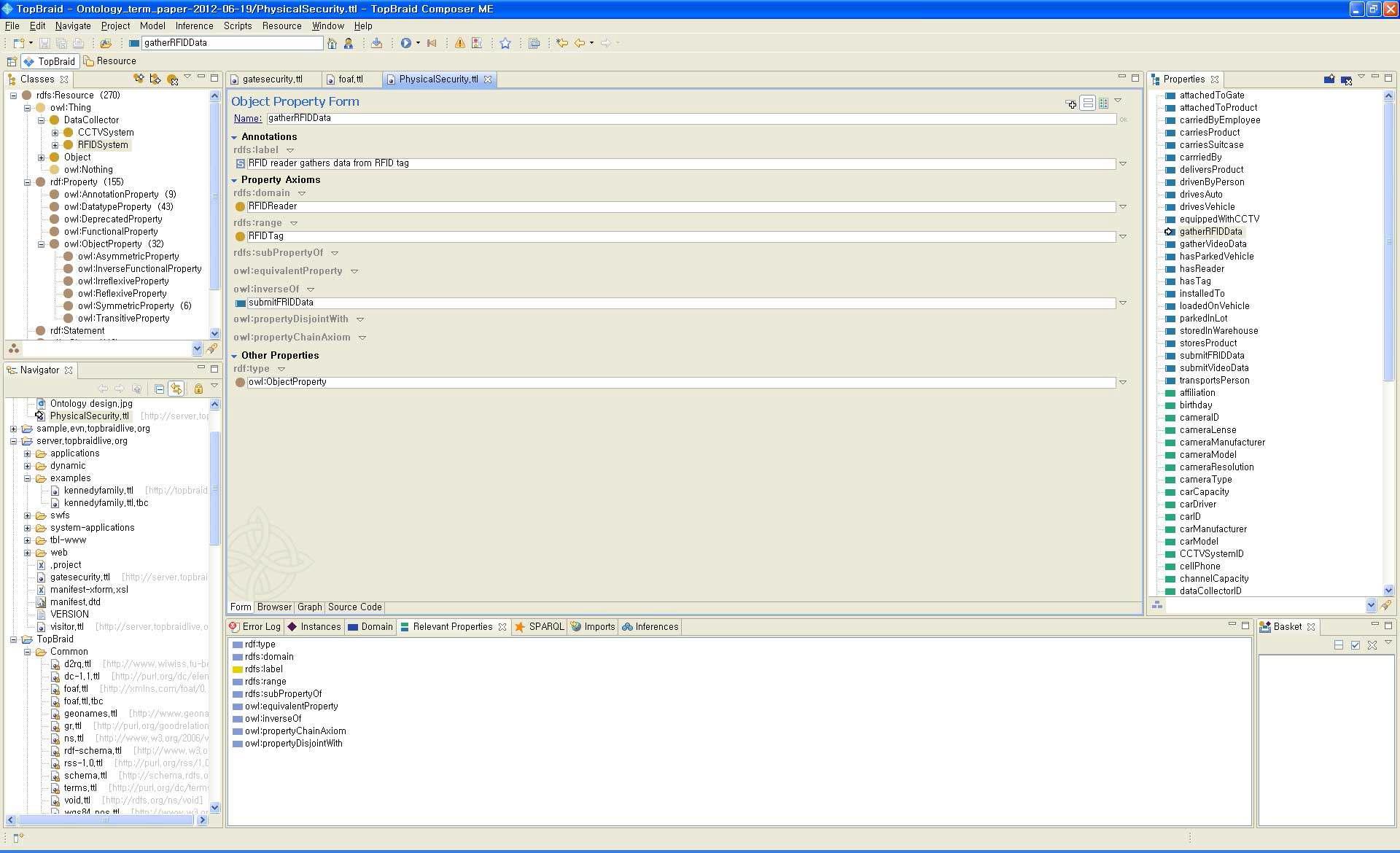Click the person icon beside the home icon
This screenshot has height=853, width=1400.
[349, 43]
